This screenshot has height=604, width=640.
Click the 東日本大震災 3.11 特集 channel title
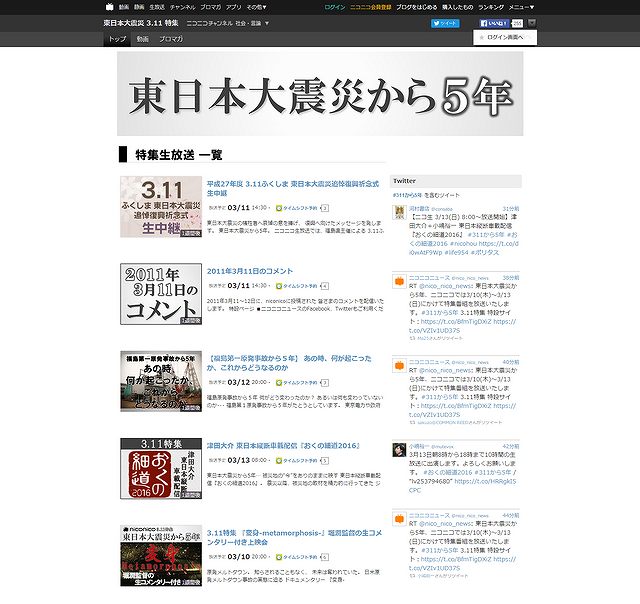(141, 23)
